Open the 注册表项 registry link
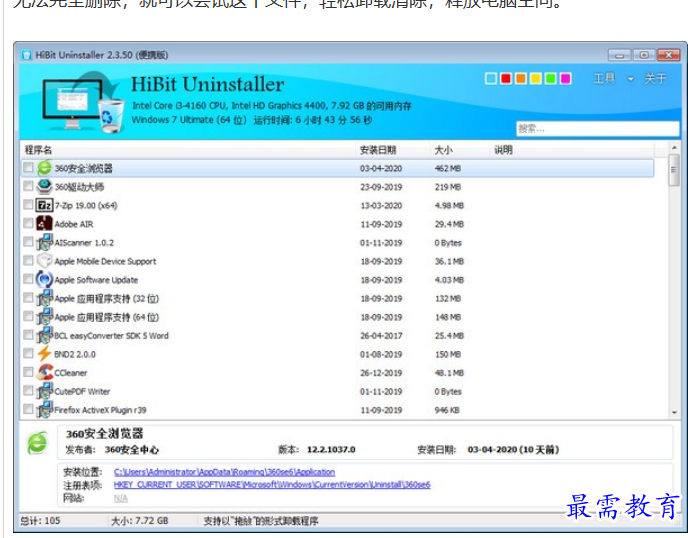Screen dimensions: 688x538 pos(272,484)
